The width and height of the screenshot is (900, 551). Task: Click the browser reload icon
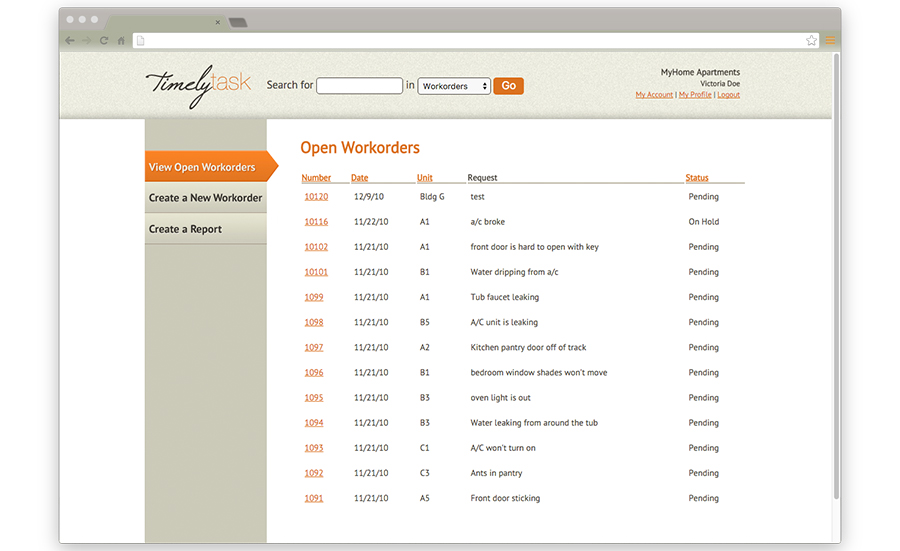click(104, 41)
